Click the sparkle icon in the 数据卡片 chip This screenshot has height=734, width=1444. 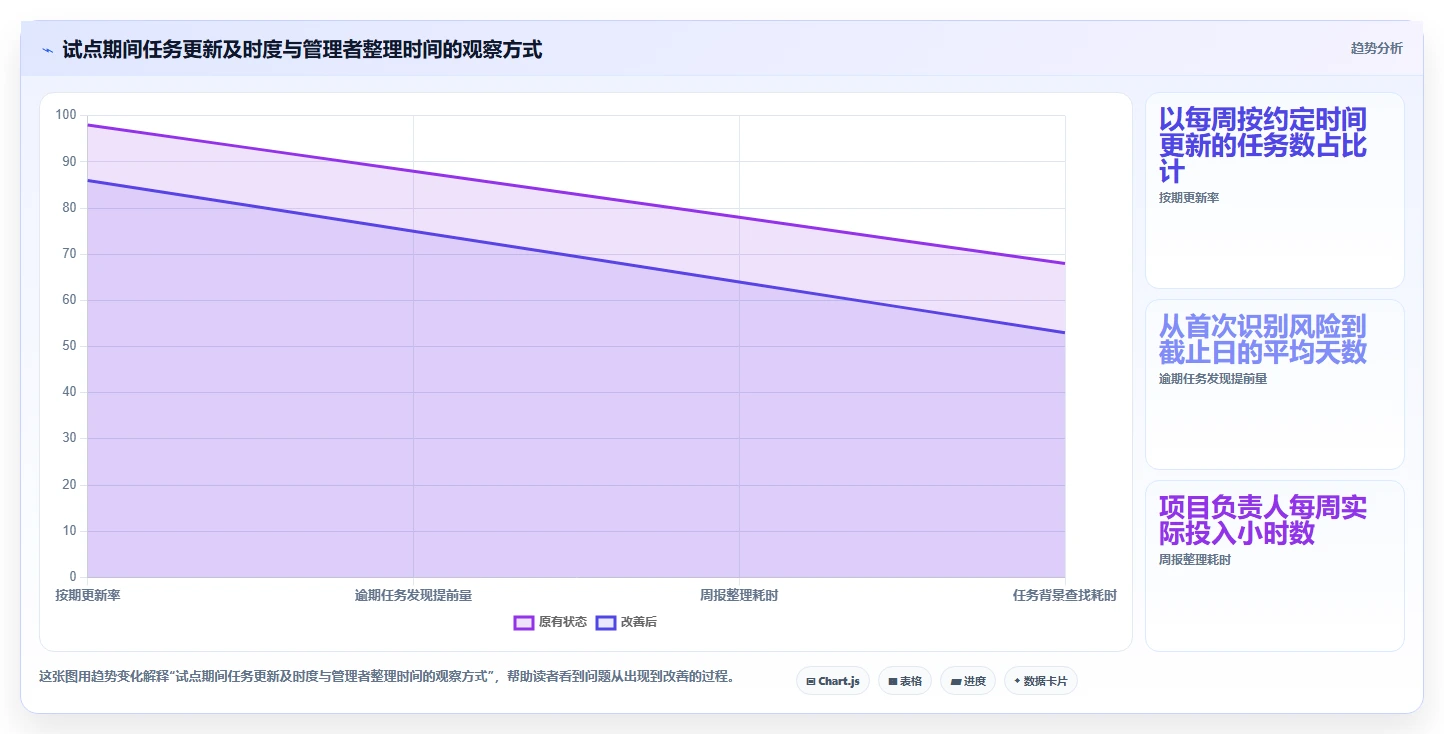point(1017,681)
